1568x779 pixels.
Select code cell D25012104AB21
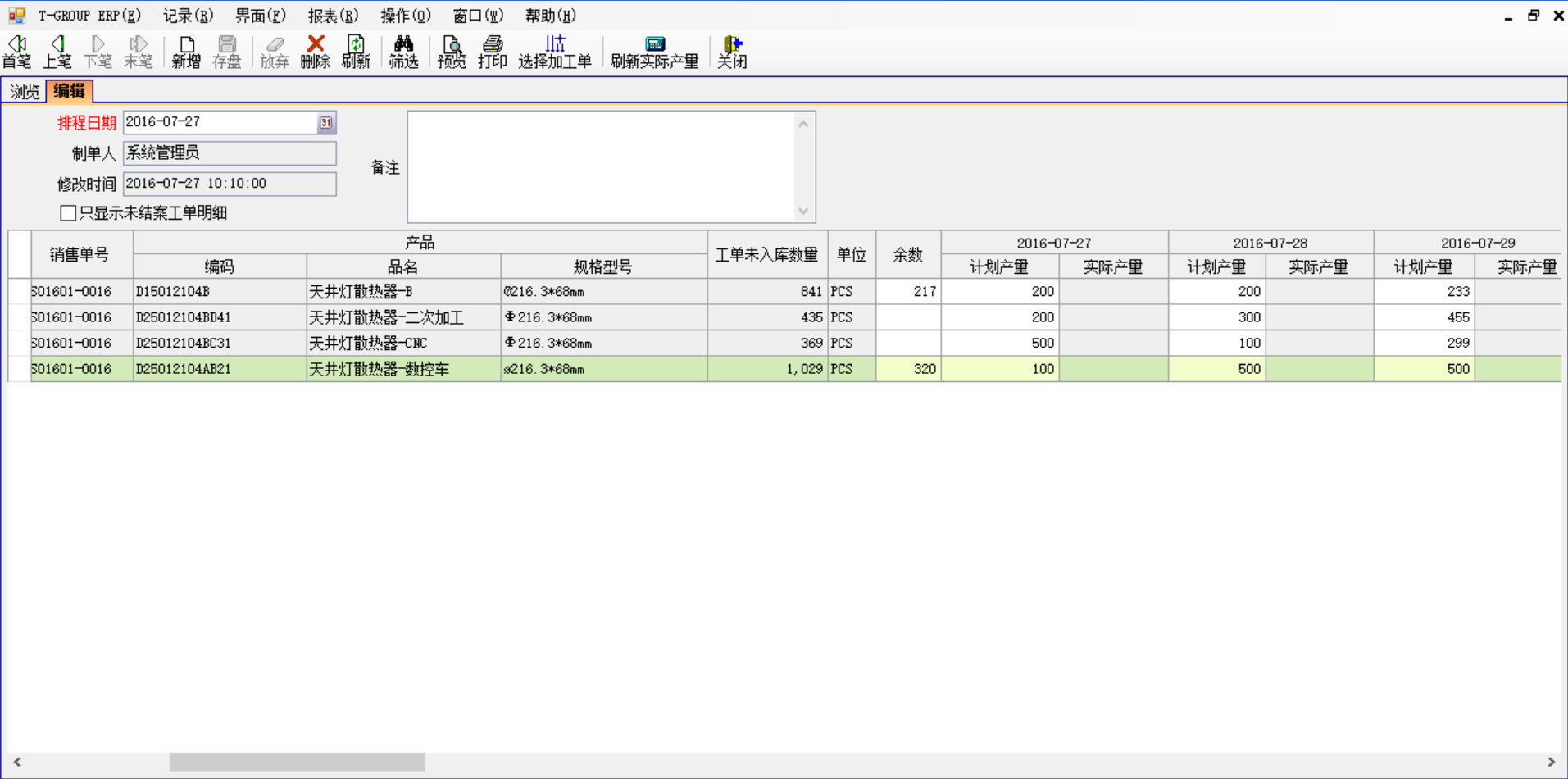tap(220, 369)
